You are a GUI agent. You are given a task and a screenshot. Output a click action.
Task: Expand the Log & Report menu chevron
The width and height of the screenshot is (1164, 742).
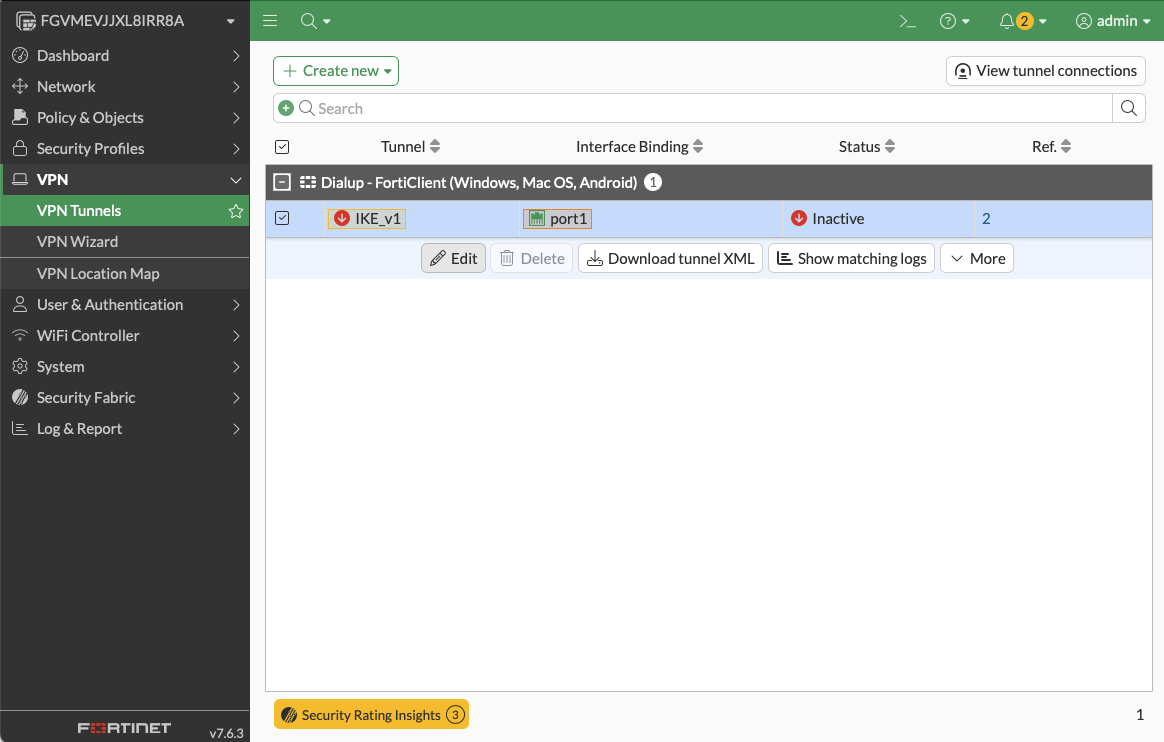[x=236, y=429]
